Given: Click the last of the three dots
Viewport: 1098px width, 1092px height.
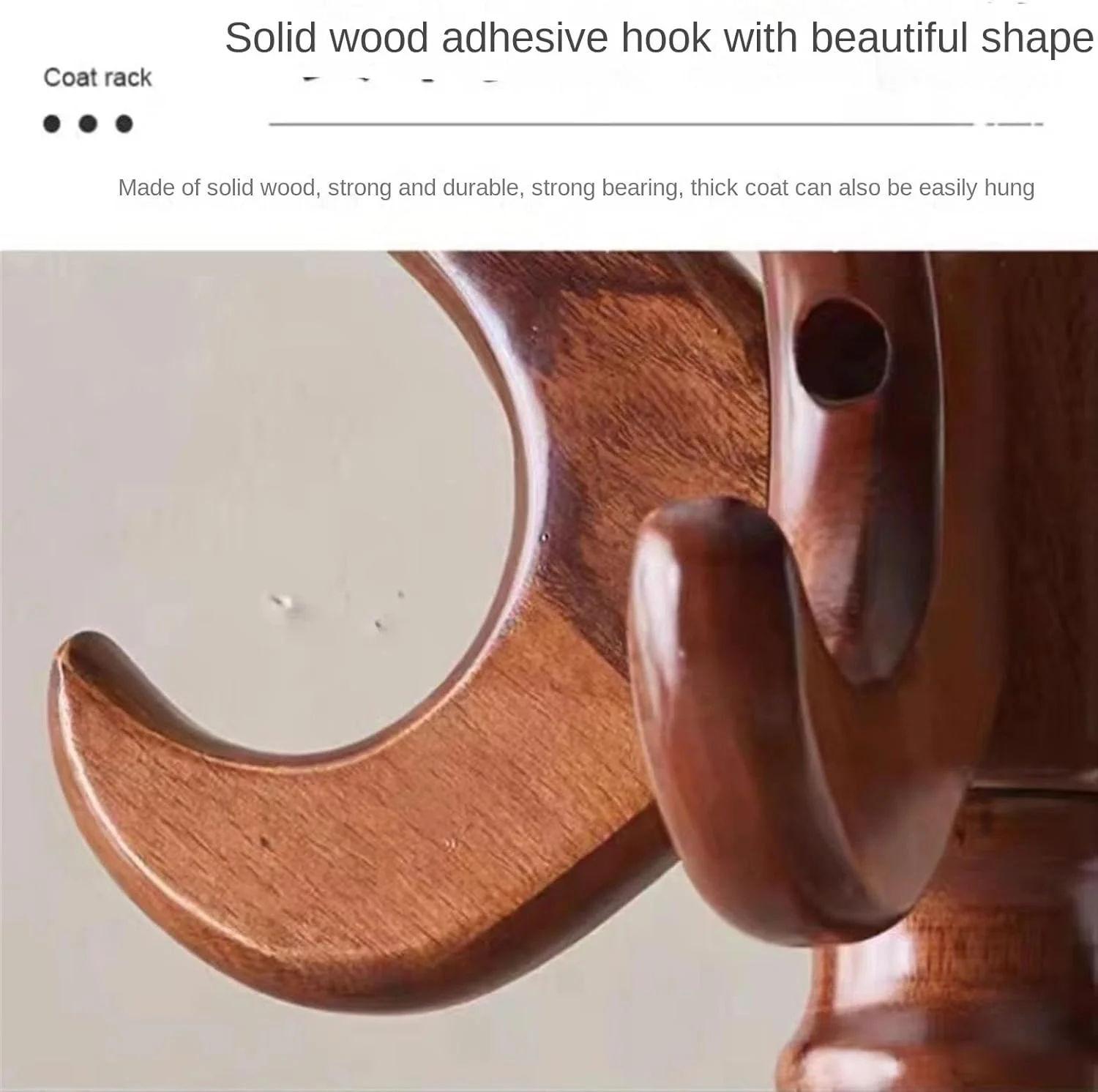Looking at the screenshot, I should point(124,124).
